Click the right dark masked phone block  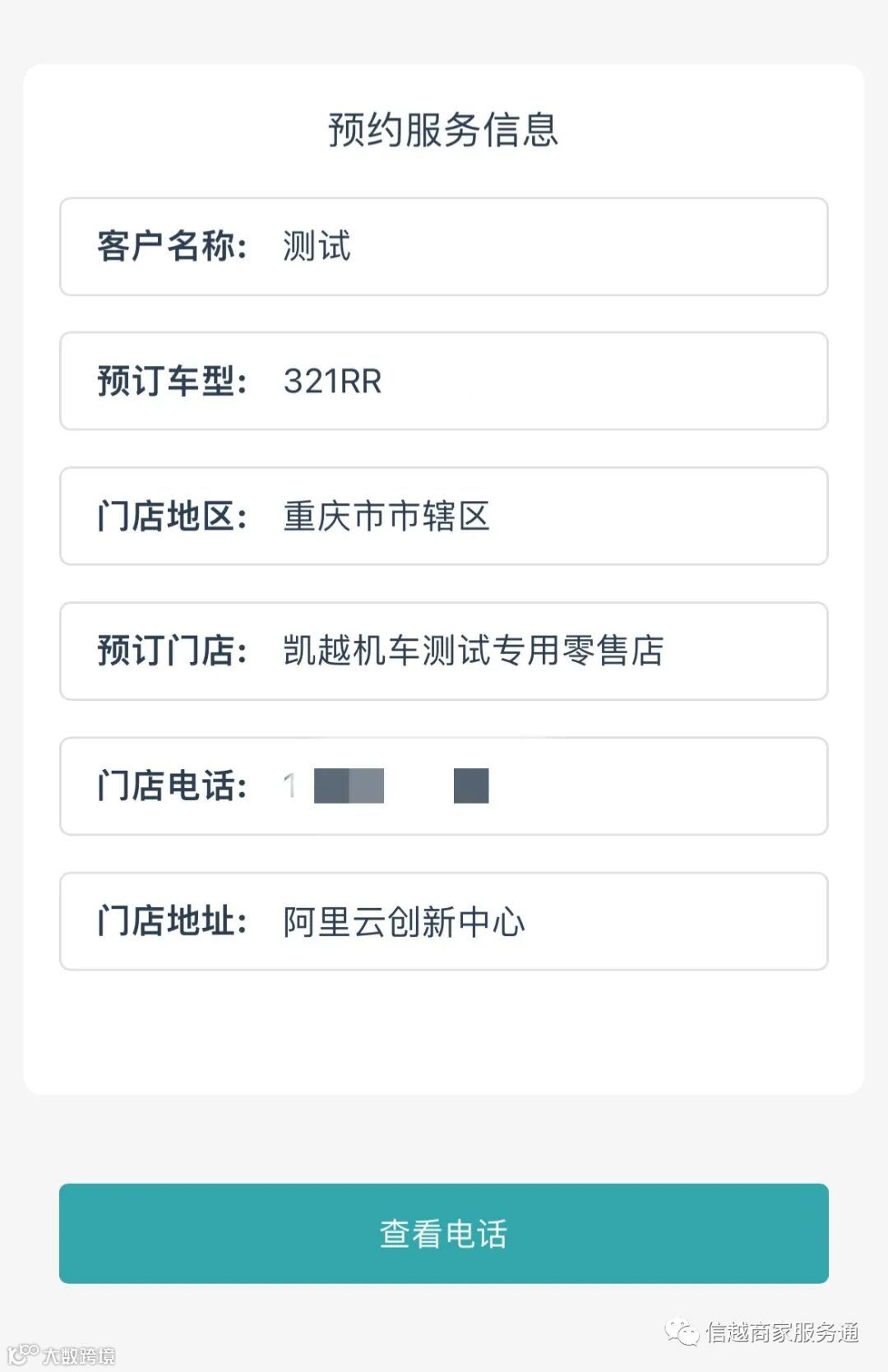[x=471, y=786]
